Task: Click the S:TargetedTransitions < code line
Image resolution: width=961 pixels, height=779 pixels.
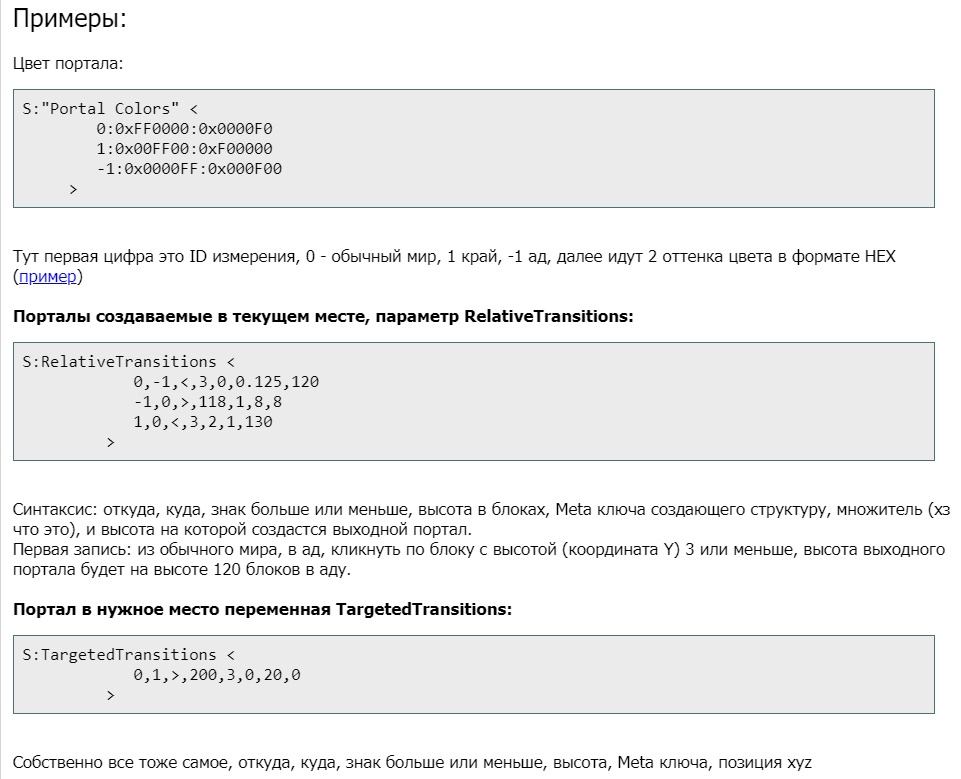Action: click(x=126, y=654)
